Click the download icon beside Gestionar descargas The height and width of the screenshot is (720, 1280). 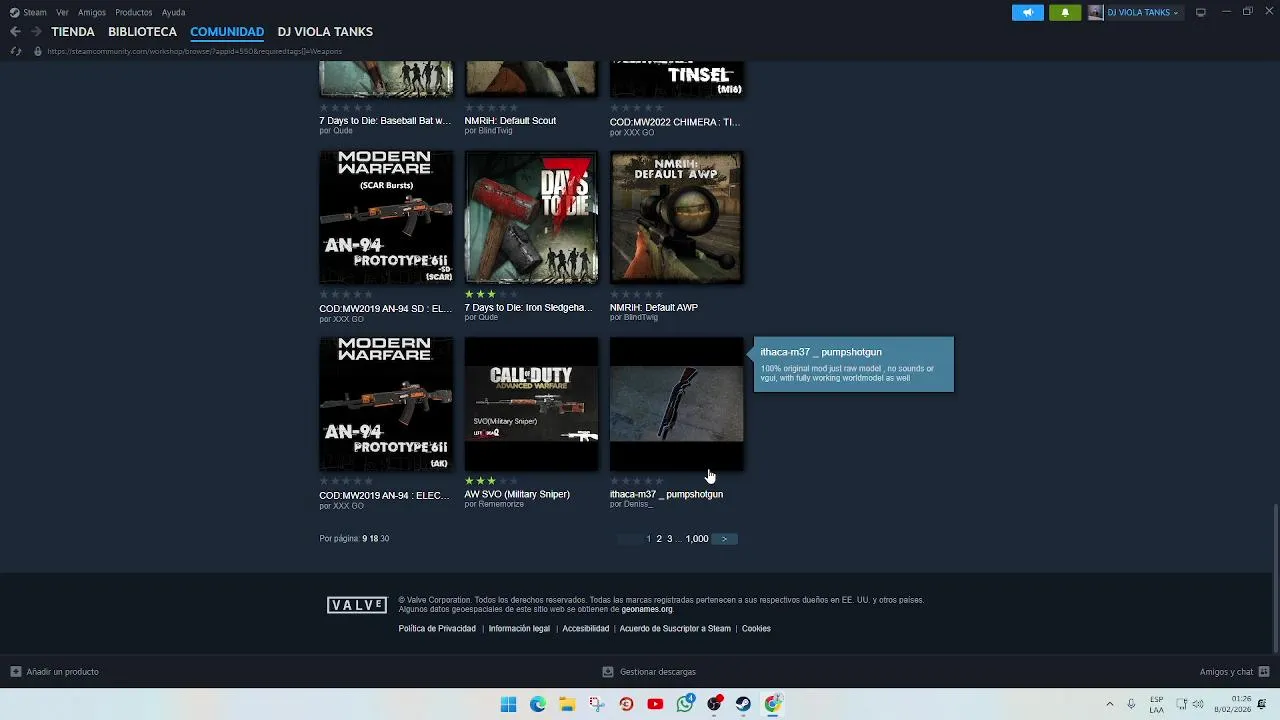click(x=608, y=672)
